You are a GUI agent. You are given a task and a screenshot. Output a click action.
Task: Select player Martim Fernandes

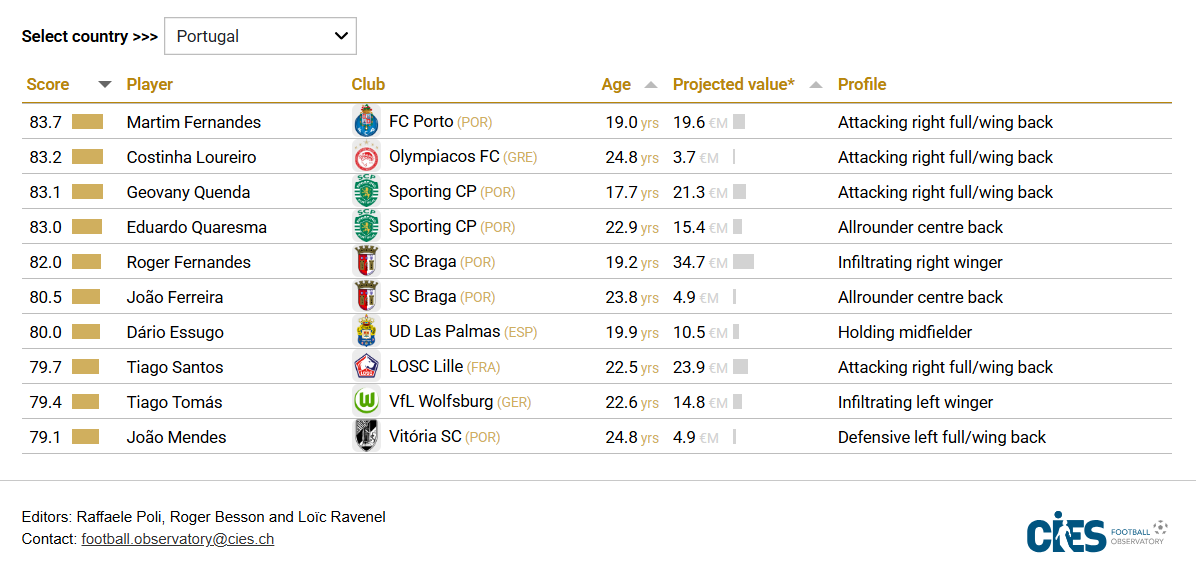(x=194, y=122)
